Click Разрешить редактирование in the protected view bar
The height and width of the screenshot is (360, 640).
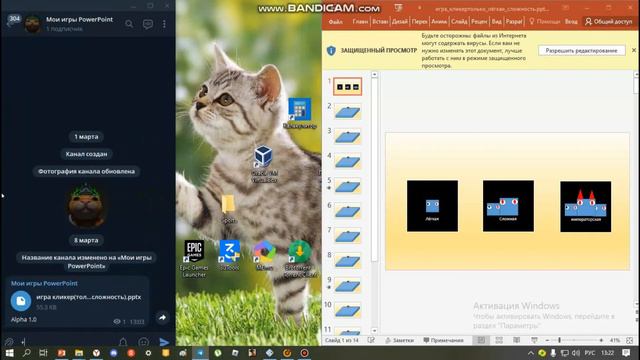(x=581, y=51)
